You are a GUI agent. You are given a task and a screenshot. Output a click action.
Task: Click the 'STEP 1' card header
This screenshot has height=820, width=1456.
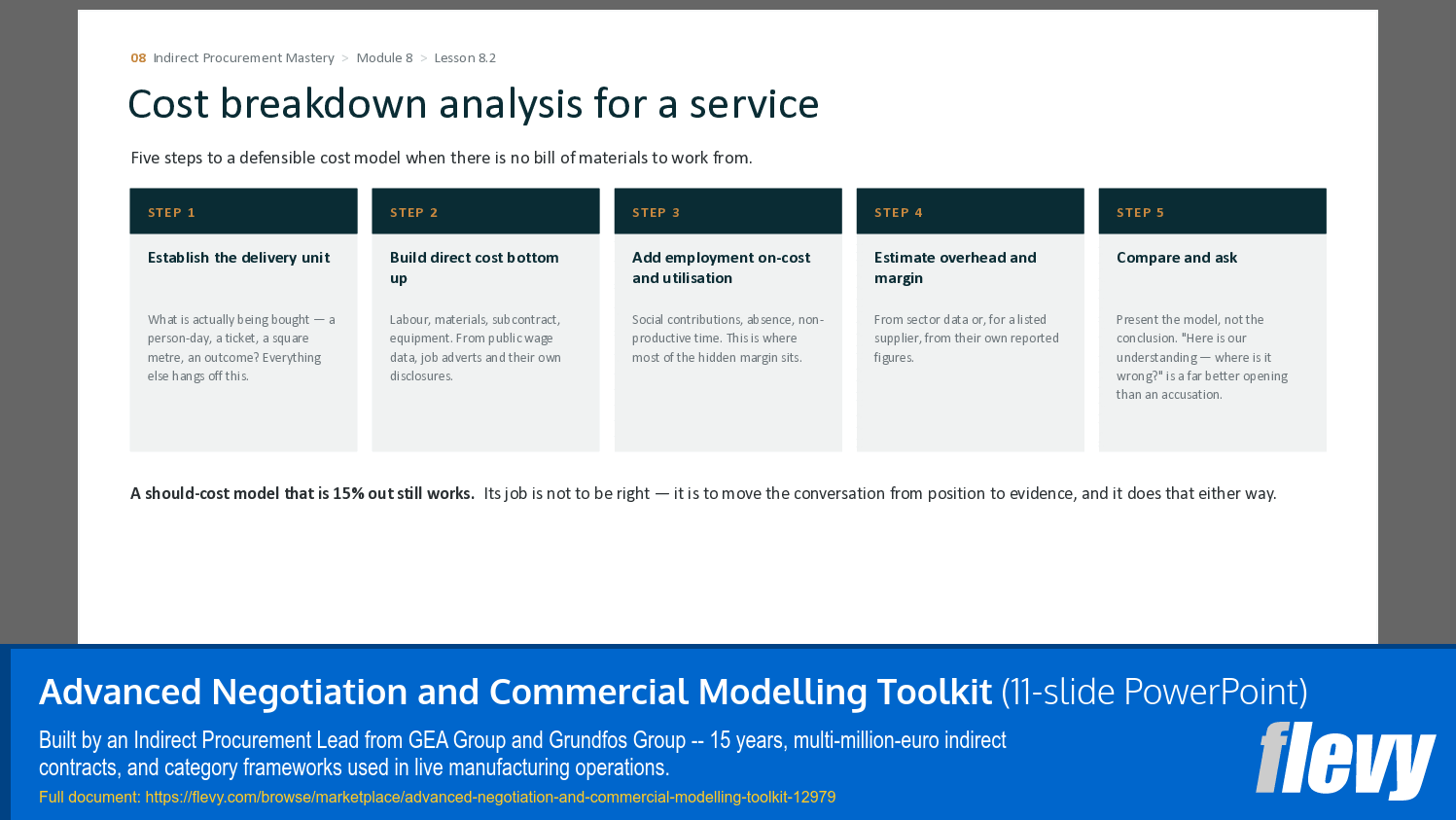click(243, 211)
